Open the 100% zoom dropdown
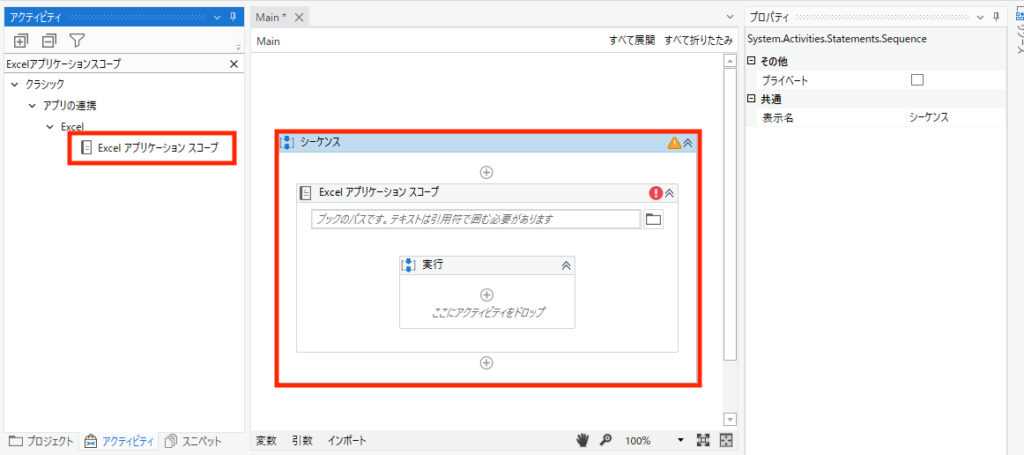Viewport: 1024px width, 455px height. 681,441
